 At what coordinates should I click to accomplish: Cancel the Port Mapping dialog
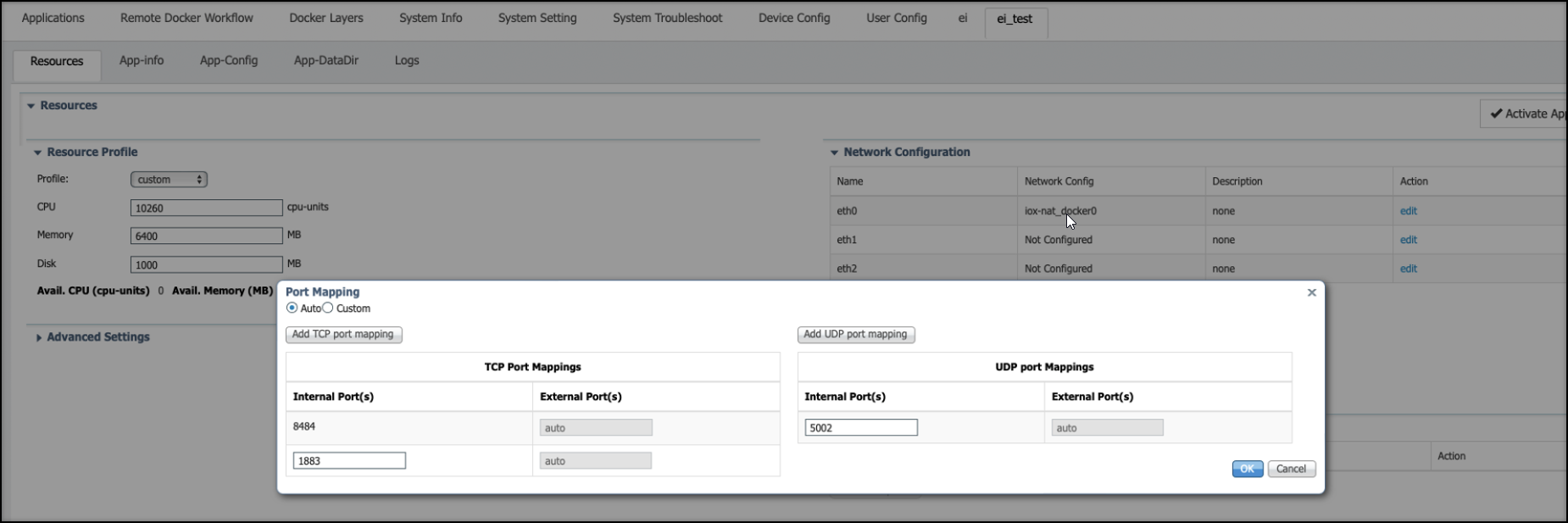[x=1292, y=469]
